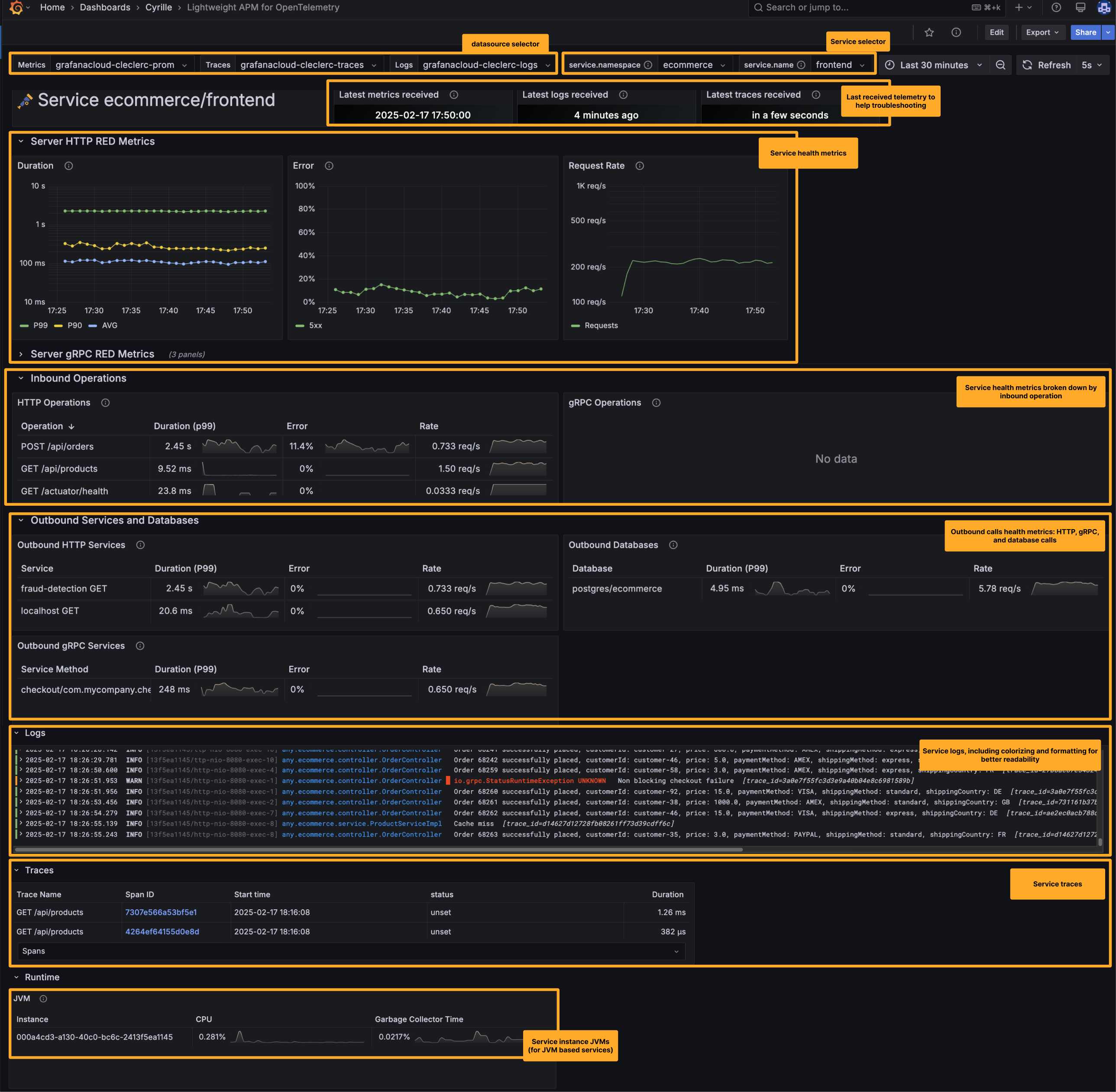Viewport: 1116px width, 1092px height.
Task: Expand Server gRPC RED Metrics row
Action: click(92, 354)
